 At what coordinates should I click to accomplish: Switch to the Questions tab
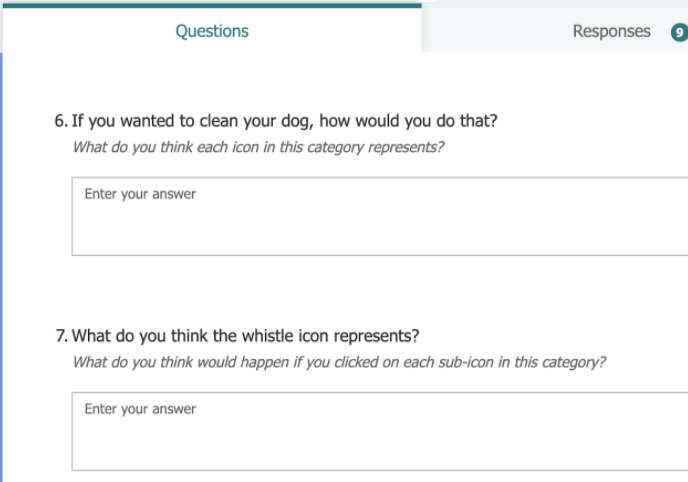pos(212,31)
